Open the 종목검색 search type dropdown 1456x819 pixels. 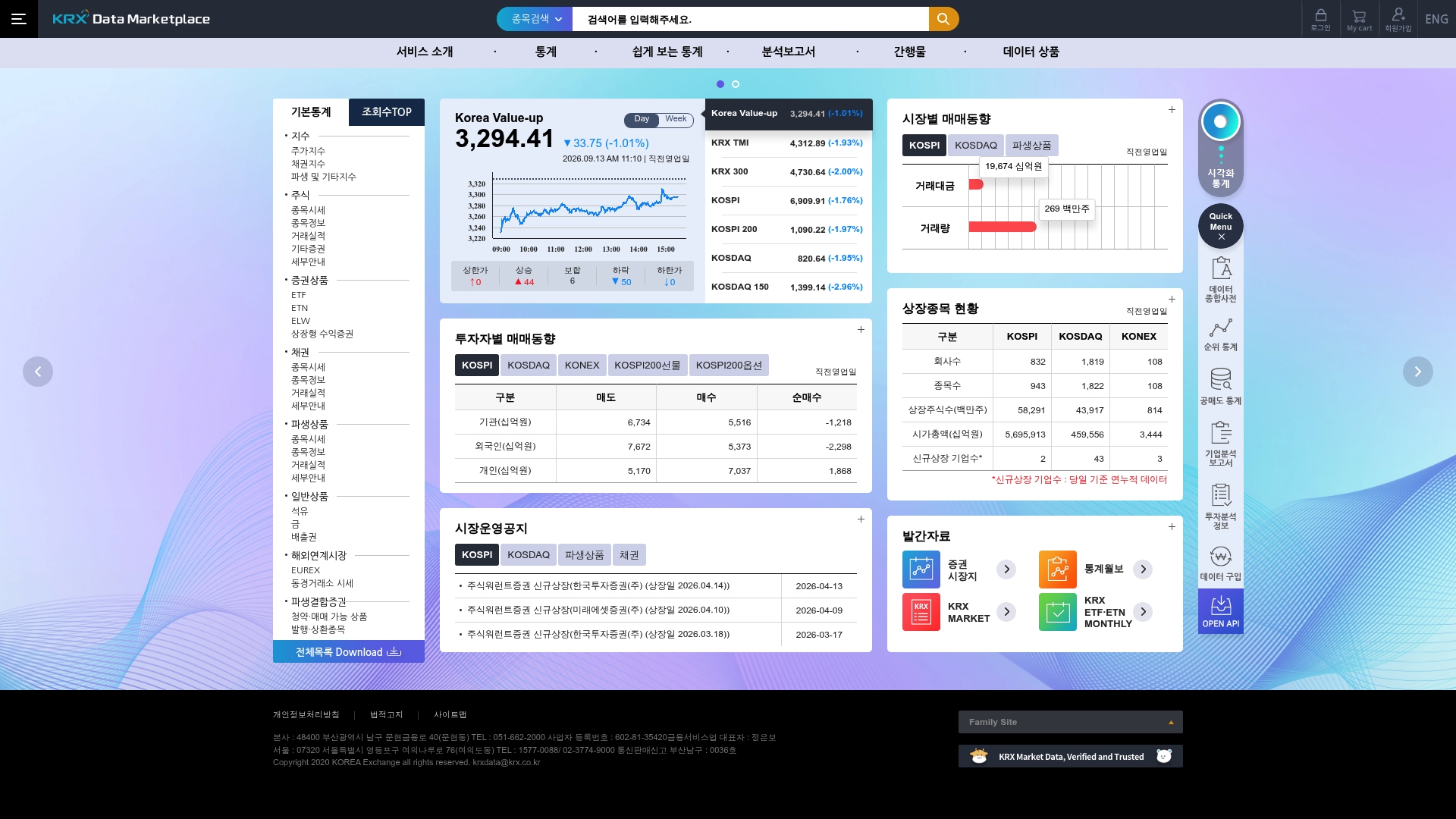pos(535,19)
